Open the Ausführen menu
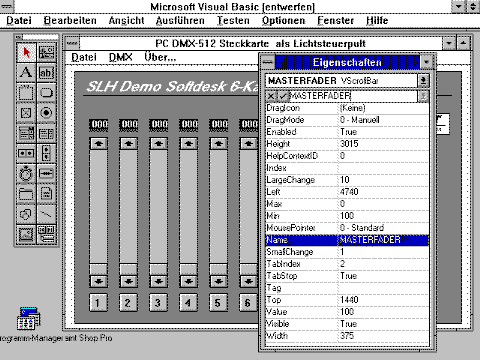This screenshot has width=480, height=360. pyautogui.click(x=180, y=20)
